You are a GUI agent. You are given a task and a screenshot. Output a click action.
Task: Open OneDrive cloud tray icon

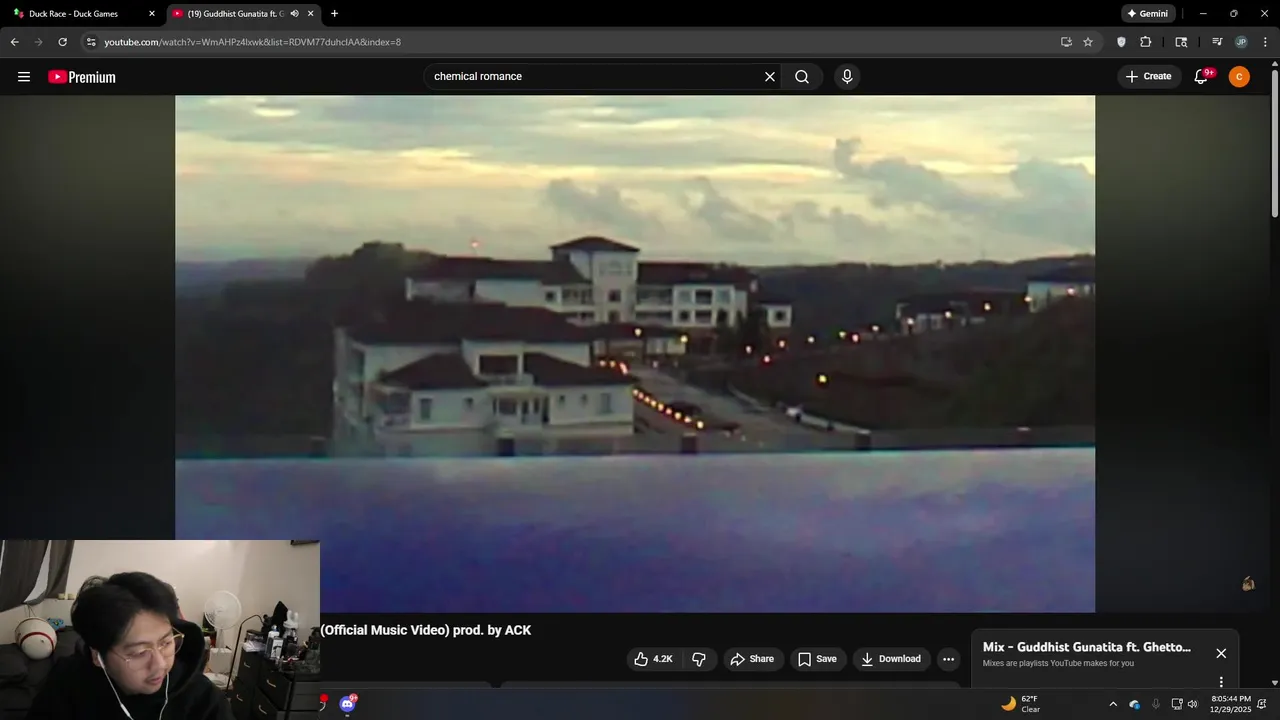(1134, 704)
